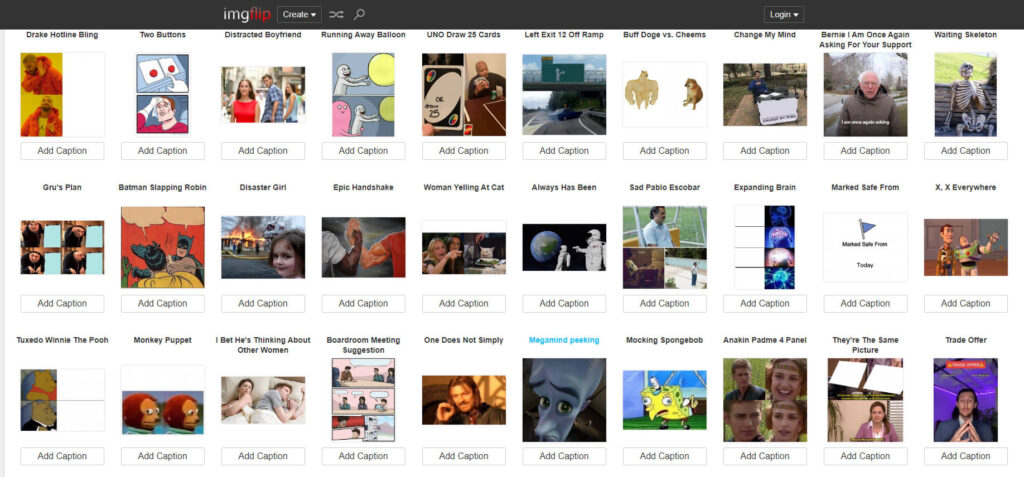Select Megamind peeking thumbnail image
The width and height of the screenshot is (1024, 477).
click(564, 400)
